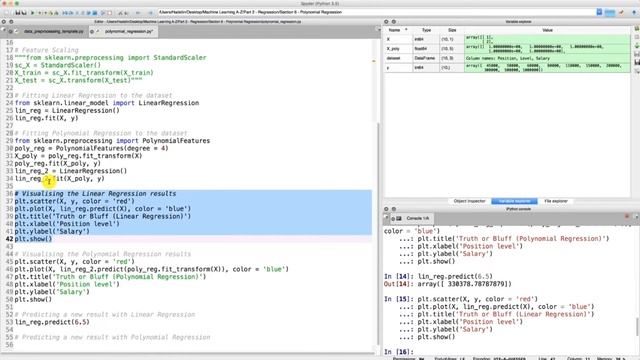Click the Save all files toolbar icon
Image resolution: width=640 pixels, height=360 pixels.
click(x=24, y=13)
